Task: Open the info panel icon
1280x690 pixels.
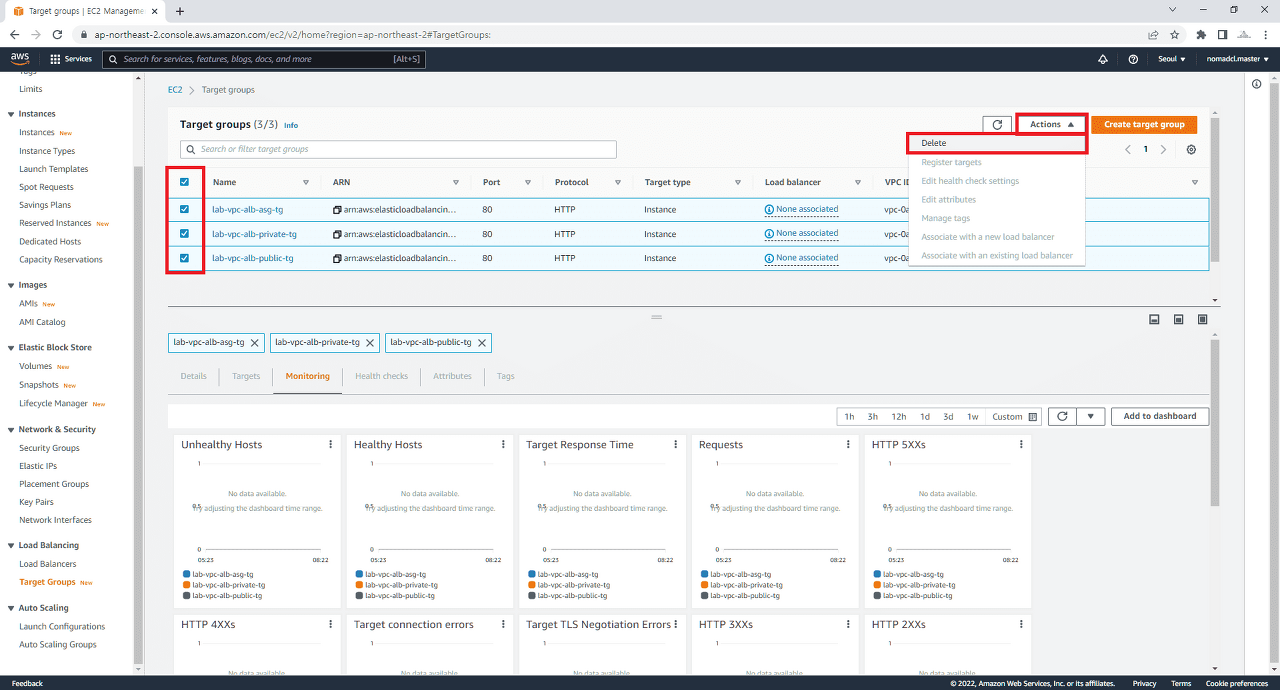Action: click(x=1256, y=84)
